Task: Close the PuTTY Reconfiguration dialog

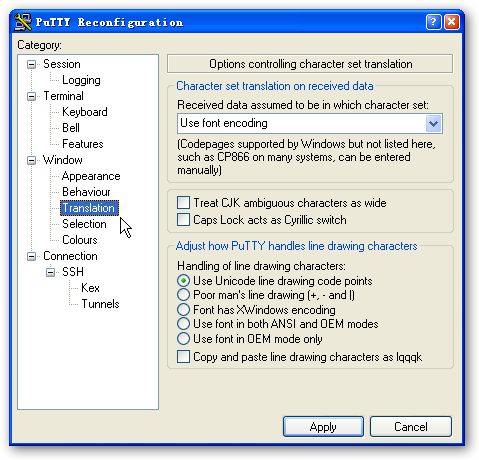Action: click(x=452, y=22)
